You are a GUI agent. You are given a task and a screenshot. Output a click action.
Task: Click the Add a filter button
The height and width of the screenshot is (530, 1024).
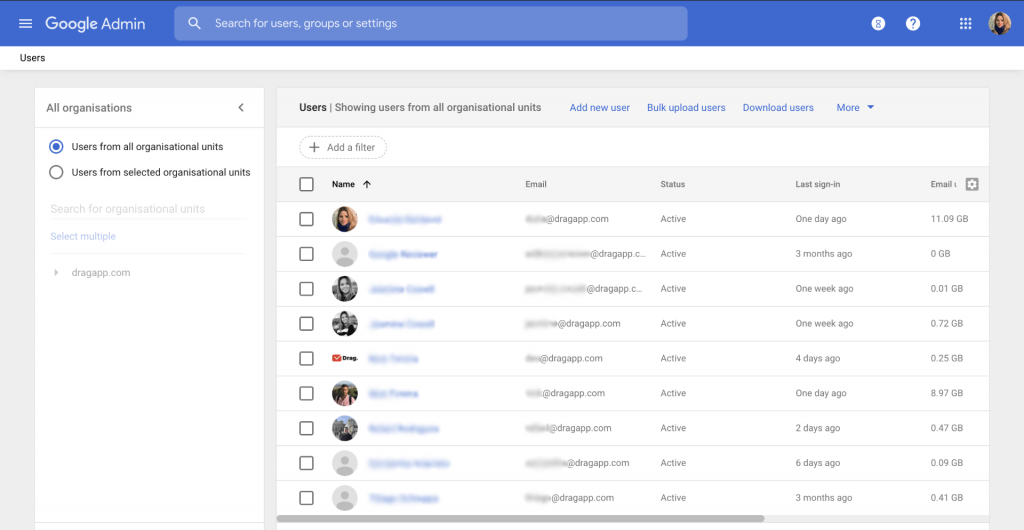[343, 148]
